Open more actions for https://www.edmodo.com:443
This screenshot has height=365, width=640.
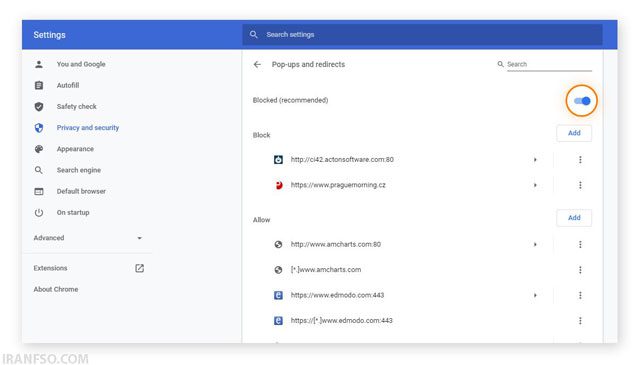click(580, 295)
